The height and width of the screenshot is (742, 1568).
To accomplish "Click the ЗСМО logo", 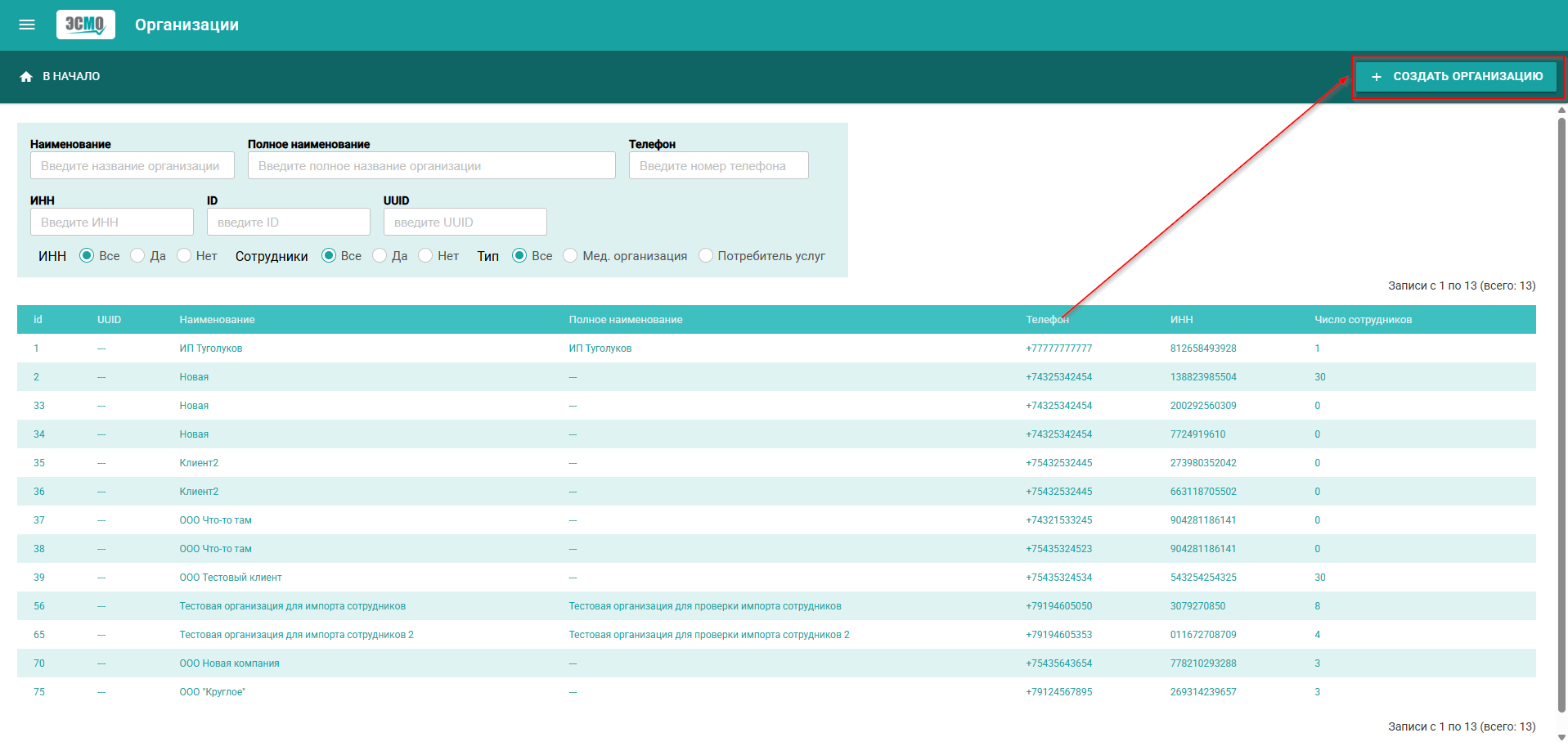I will (x=86, y=25).
